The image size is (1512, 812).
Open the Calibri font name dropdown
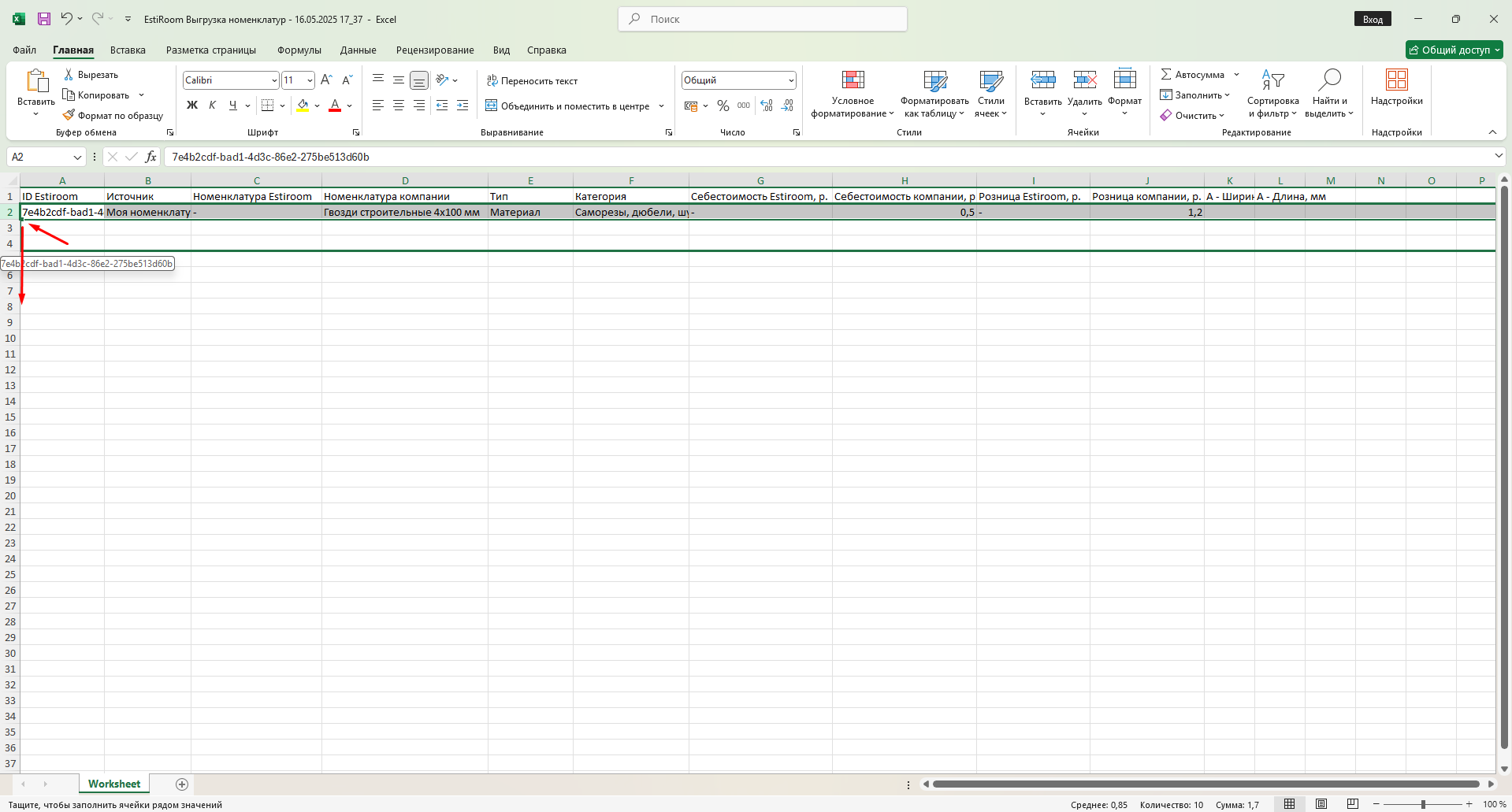[274, 80]
